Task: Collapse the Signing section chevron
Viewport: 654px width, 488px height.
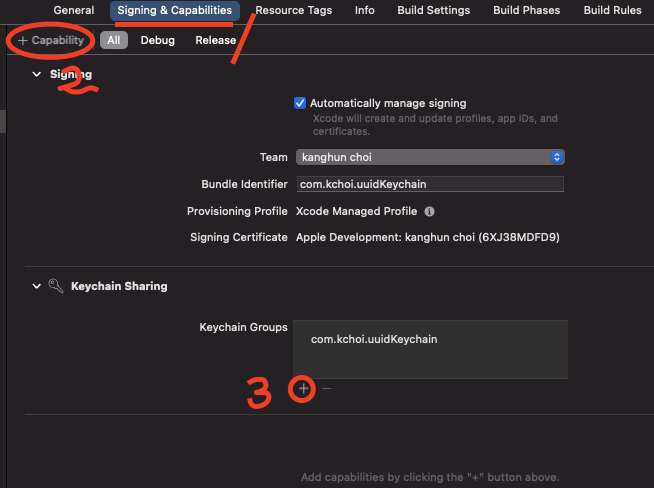Action: click(37, 74)
